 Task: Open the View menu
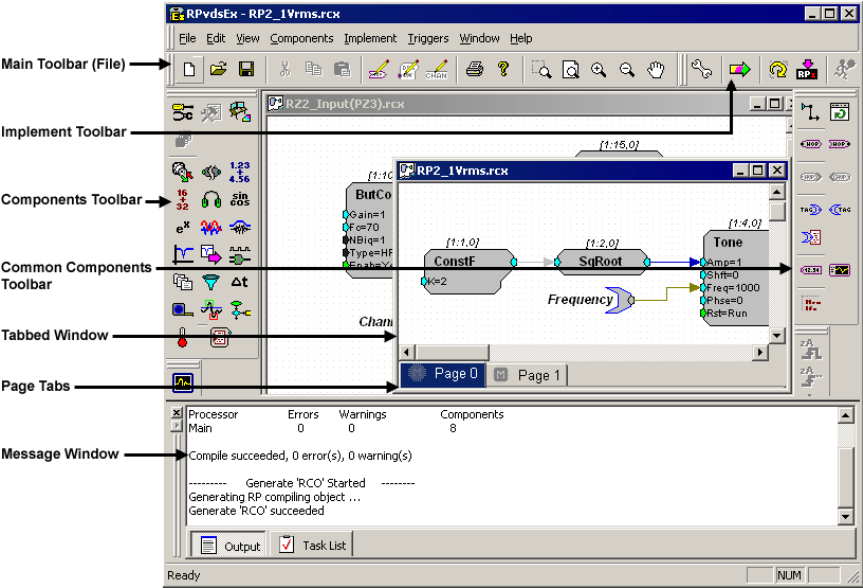[x=248, y=39]
